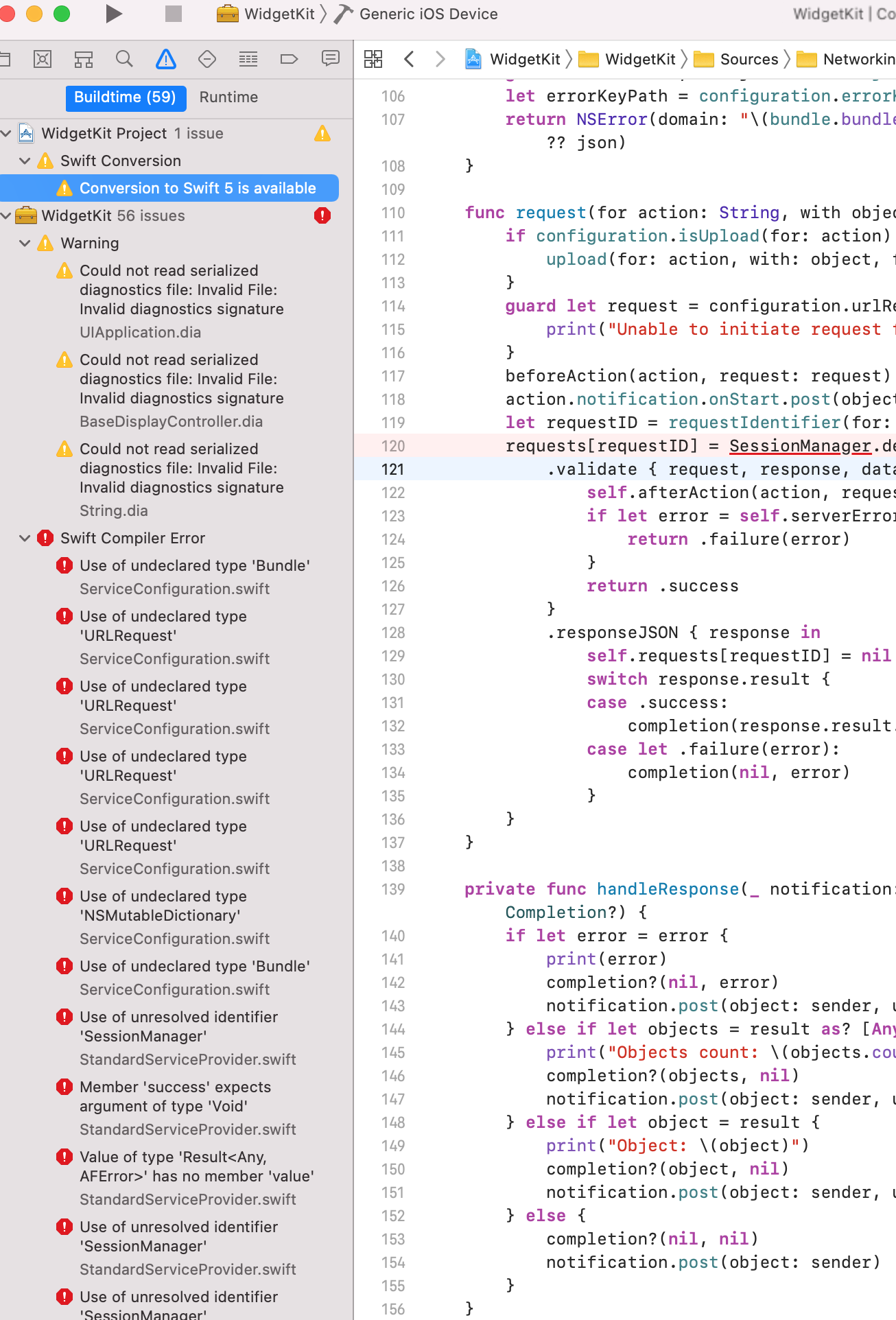Click request function name on line 110

(551, 213)
